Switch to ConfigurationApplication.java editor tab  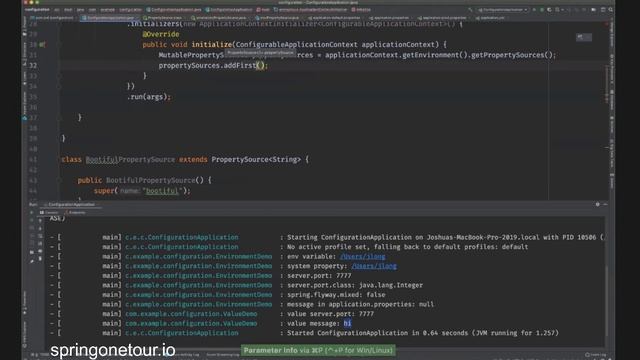(x=109, y=18)
